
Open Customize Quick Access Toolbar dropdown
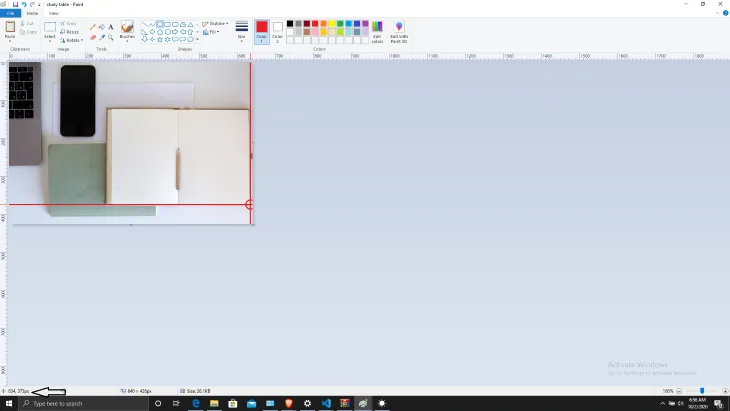(x=39, y=4)
